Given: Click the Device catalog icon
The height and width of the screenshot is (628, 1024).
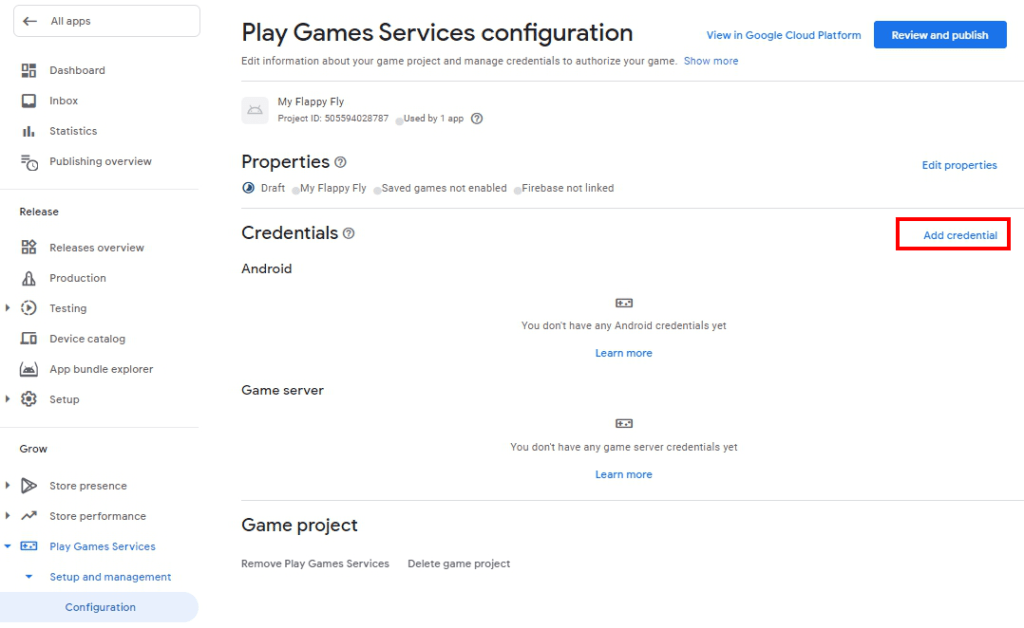Looking at the screenshot, I should coord(29,339).
